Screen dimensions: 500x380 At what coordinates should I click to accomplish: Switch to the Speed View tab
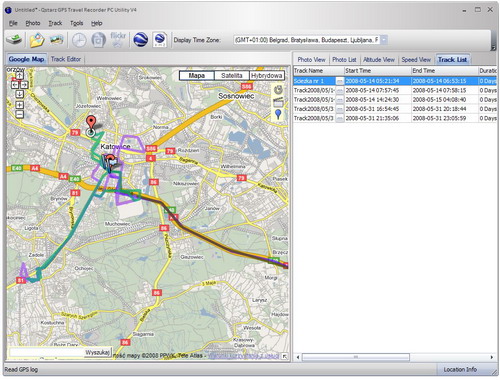coord(416,60)
